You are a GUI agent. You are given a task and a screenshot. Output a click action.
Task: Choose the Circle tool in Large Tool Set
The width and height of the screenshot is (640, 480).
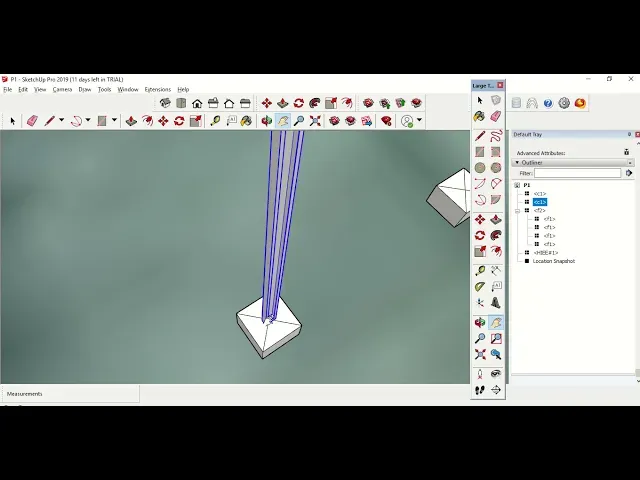click(480, 168)
